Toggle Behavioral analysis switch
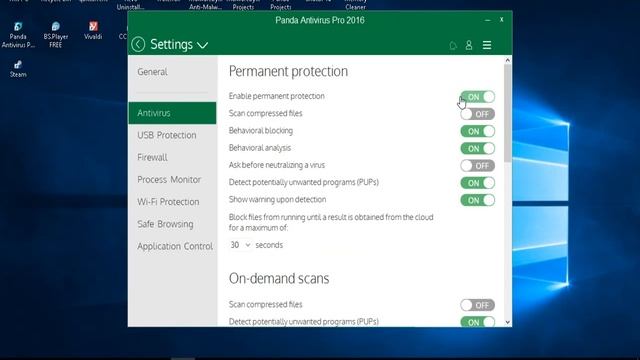This screenshot has height=360, width=640. pyautogui.click(x=478, y=148)
